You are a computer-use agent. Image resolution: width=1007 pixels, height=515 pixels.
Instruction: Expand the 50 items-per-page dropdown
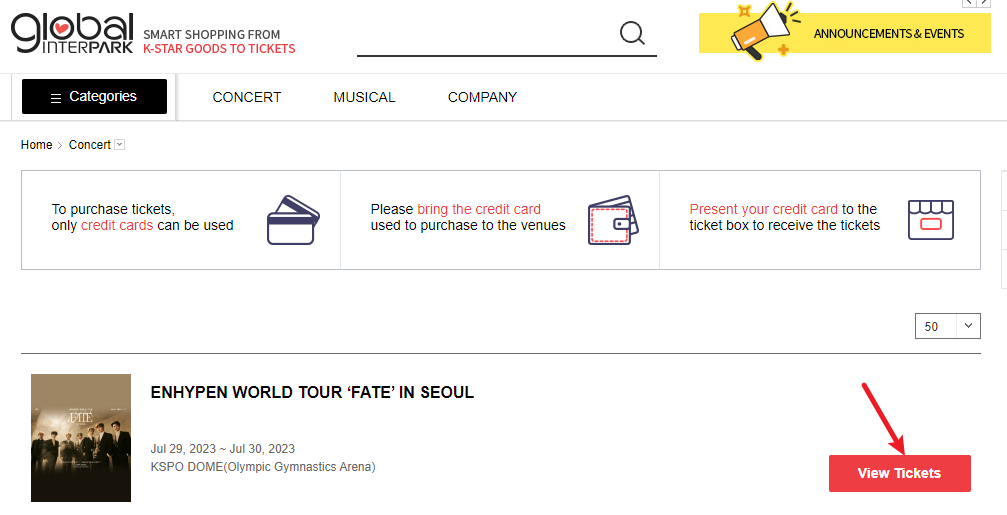[947, 326]
